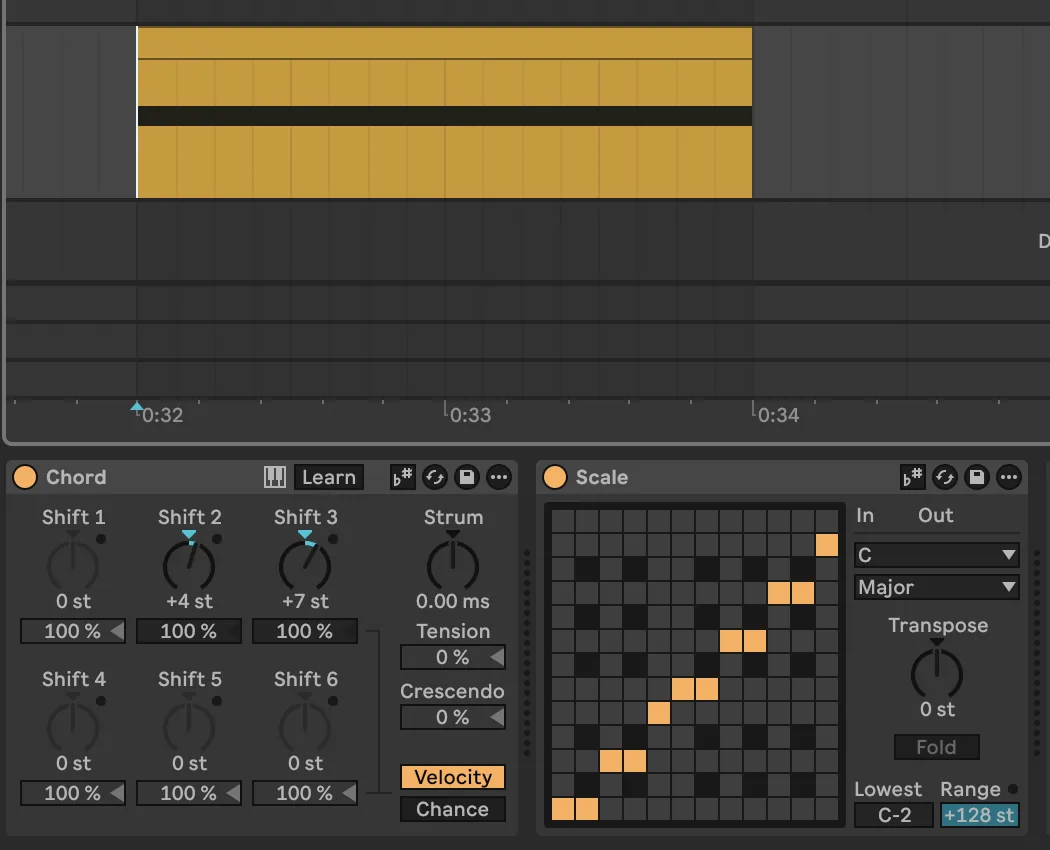Toggle Scale device activator
This screenshot has width=1050, height=850.
point(554,478)
